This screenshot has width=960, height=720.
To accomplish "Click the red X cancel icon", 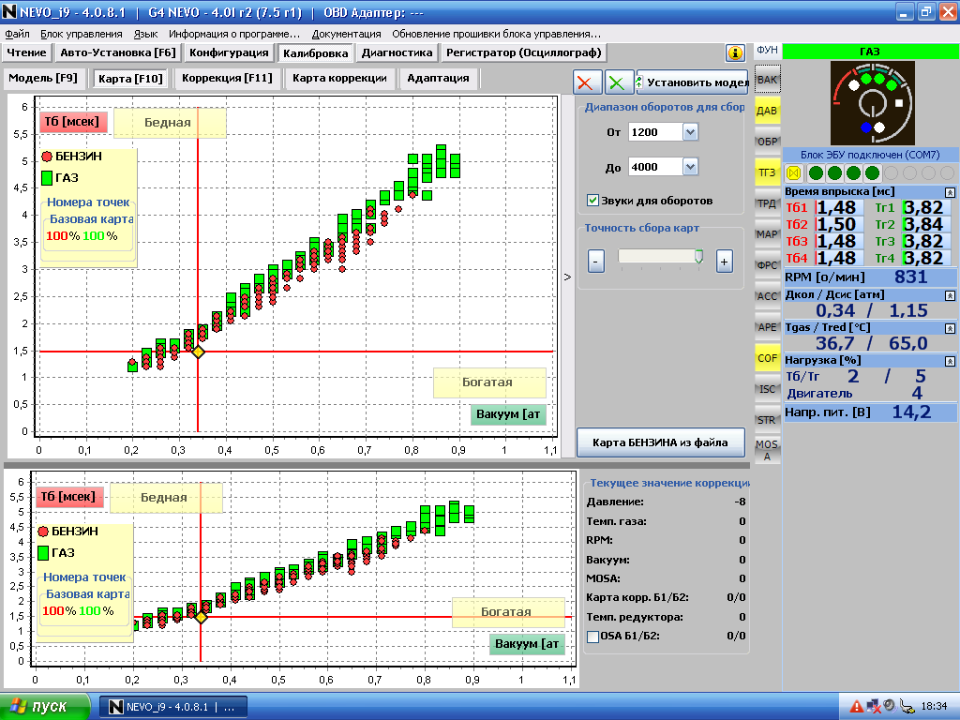I will coord(589,83).
